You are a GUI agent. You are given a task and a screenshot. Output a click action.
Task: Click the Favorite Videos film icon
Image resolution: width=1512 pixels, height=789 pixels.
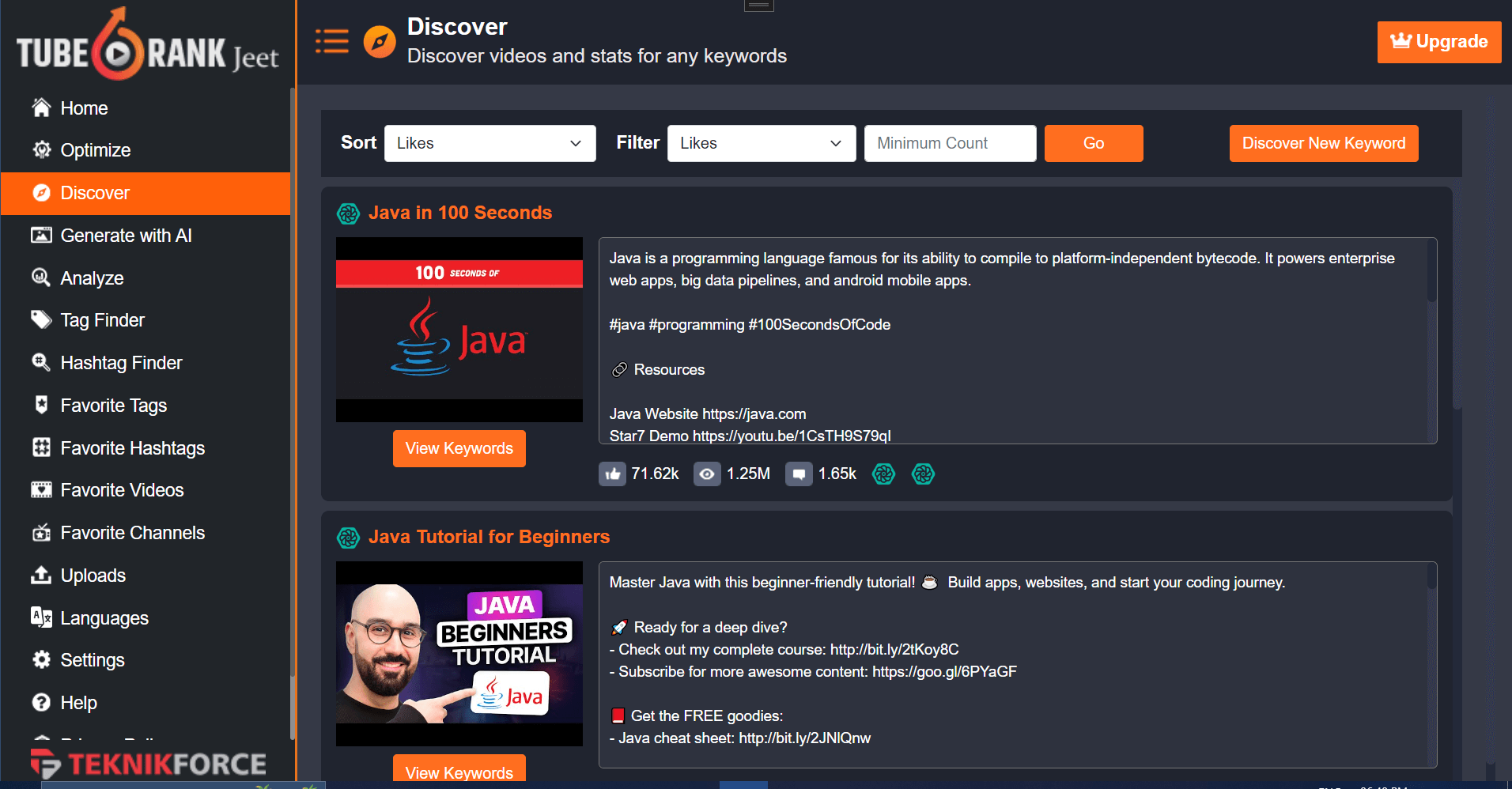pyautogui.click(x=41, y=490)
